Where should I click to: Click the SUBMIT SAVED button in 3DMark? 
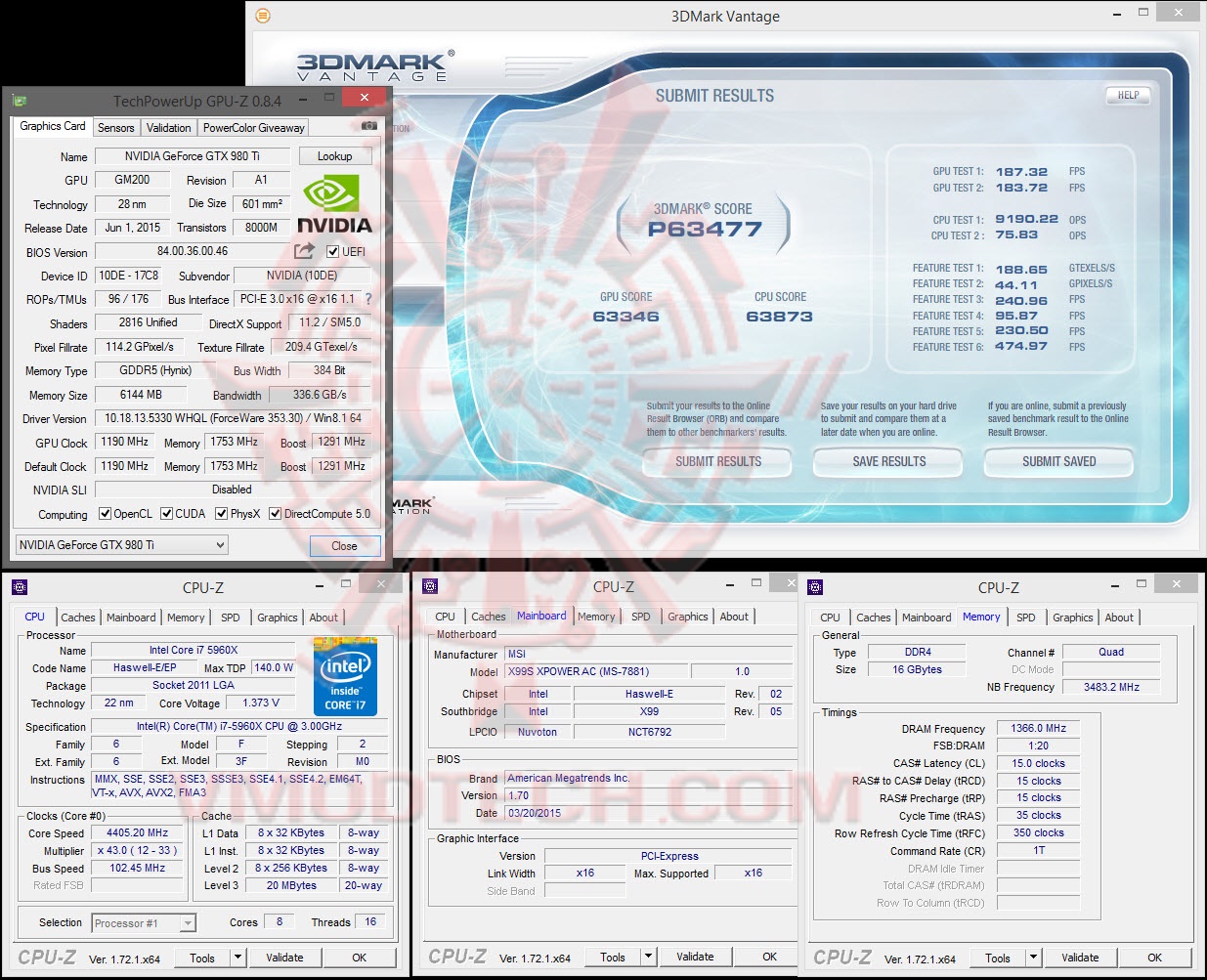tap(1058, 462)
